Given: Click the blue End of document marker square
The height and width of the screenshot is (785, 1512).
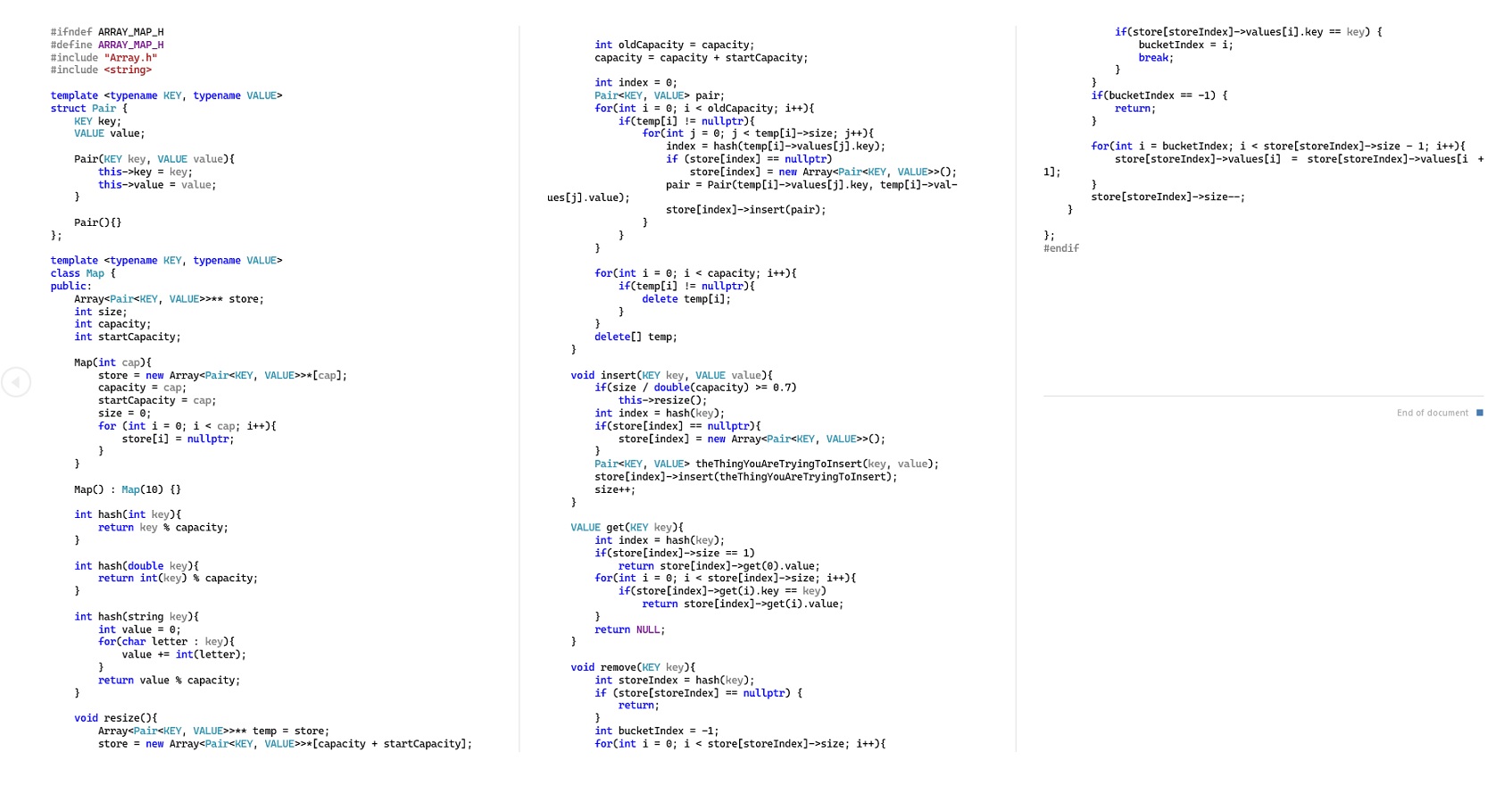Looking at the screenshot, I should coord(1480,413).
